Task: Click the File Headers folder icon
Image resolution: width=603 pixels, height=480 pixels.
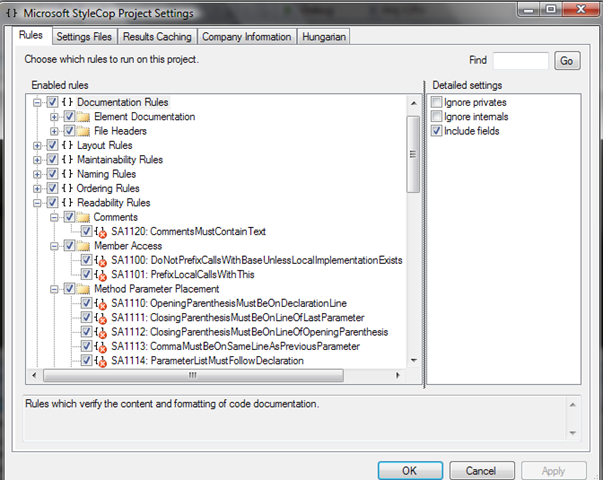Action: [x=83, y=131]
